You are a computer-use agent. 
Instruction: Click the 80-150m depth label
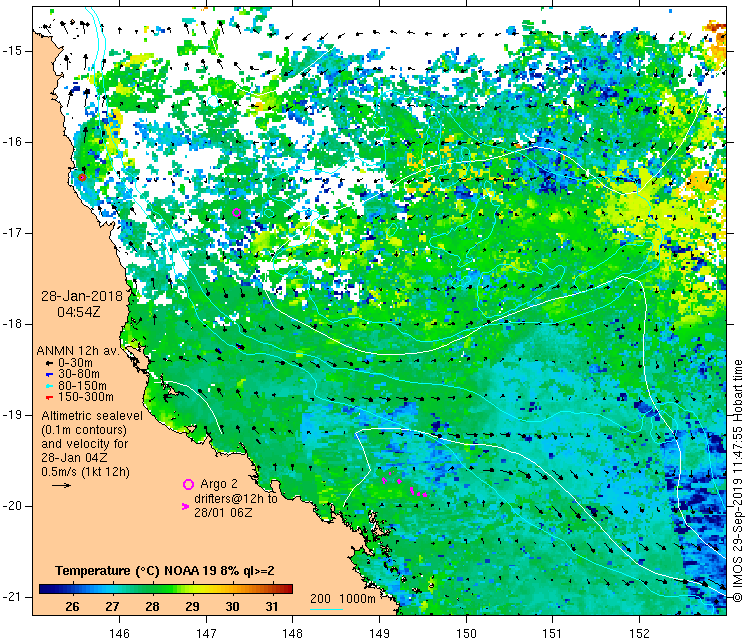82,386
